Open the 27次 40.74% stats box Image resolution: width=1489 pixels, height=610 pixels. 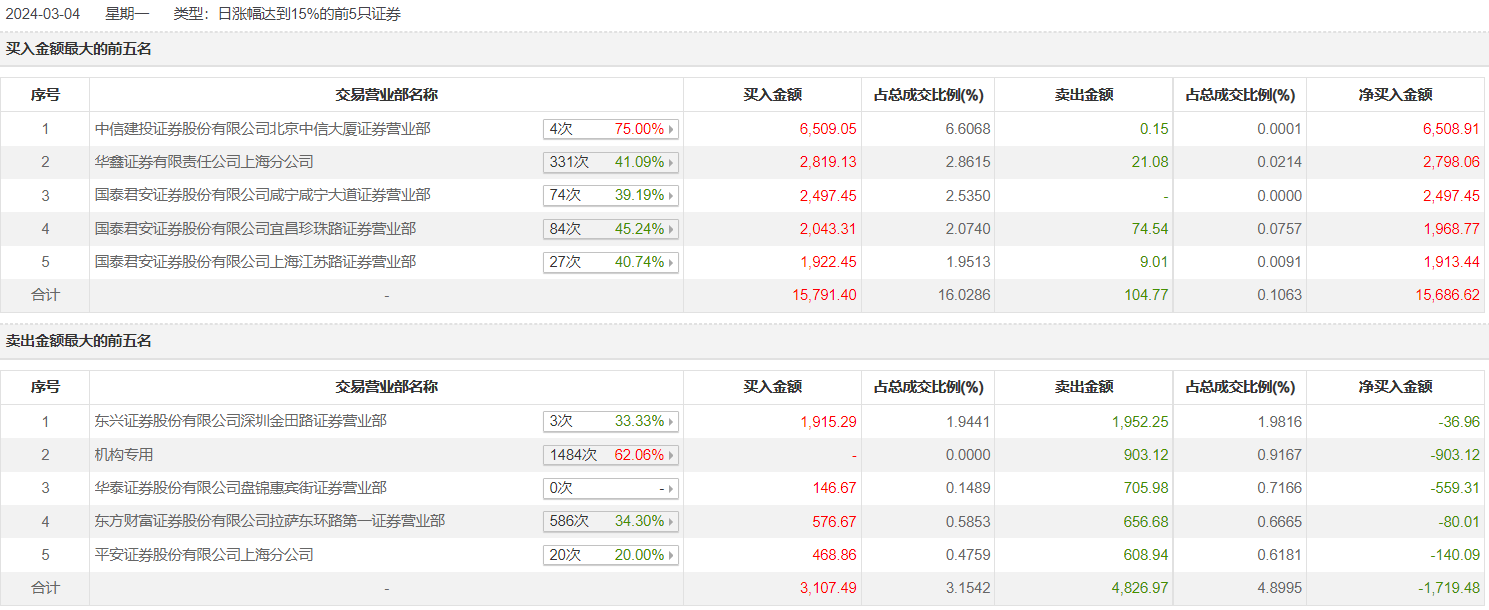610,262
